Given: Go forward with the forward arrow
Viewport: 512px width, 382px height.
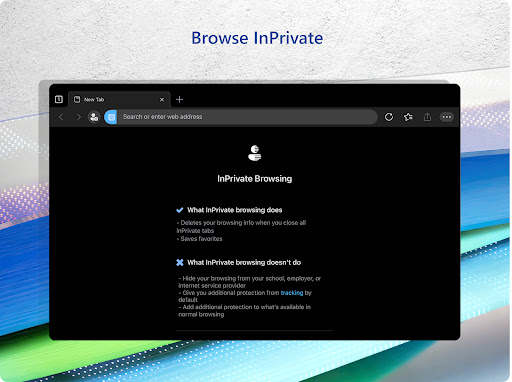Looking at the screenshot, I should click(x=79, y=117).
